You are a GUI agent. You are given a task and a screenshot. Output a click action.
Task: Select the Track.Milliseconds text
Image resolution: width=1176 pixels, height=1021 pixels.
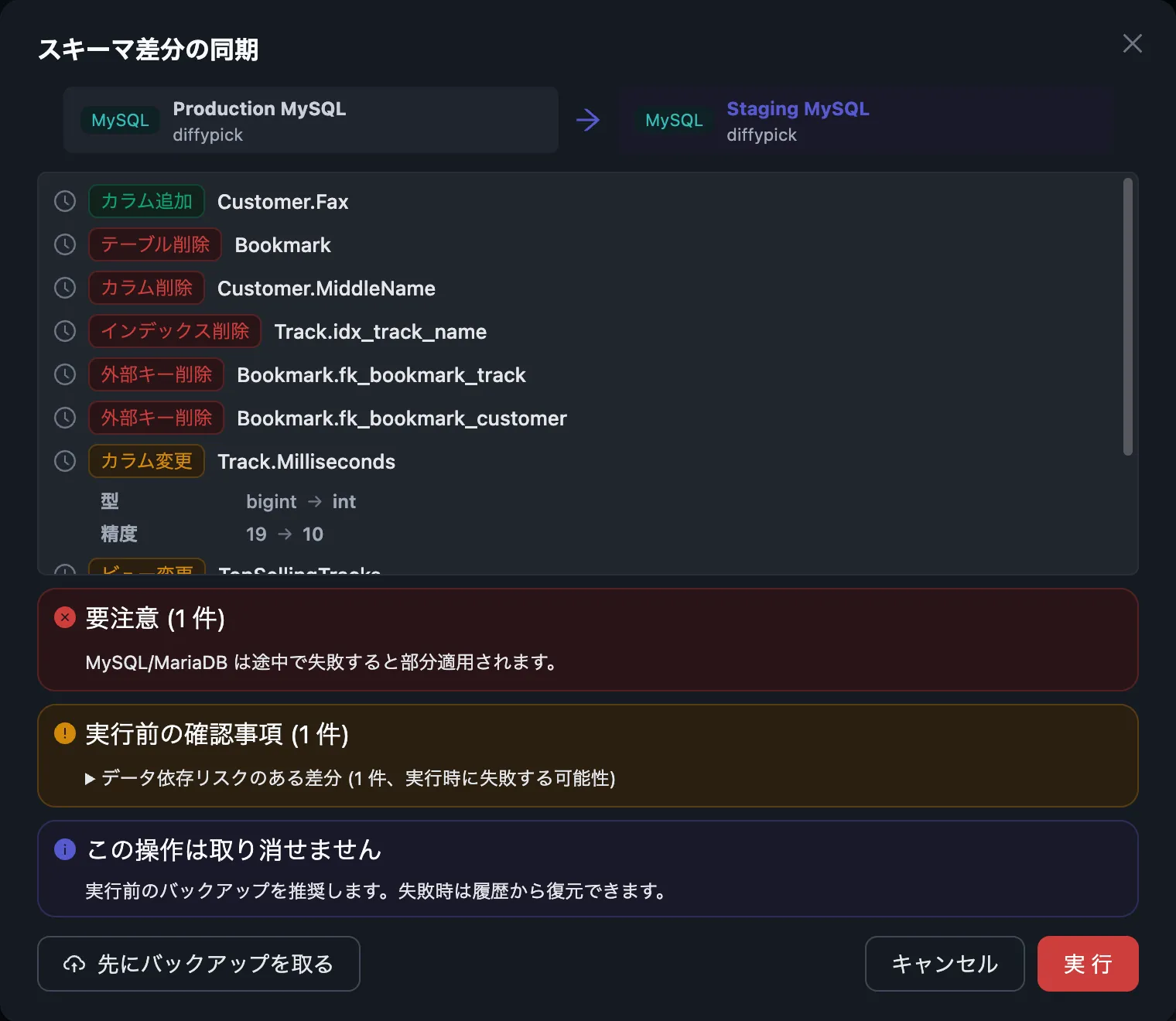point(306,462)
